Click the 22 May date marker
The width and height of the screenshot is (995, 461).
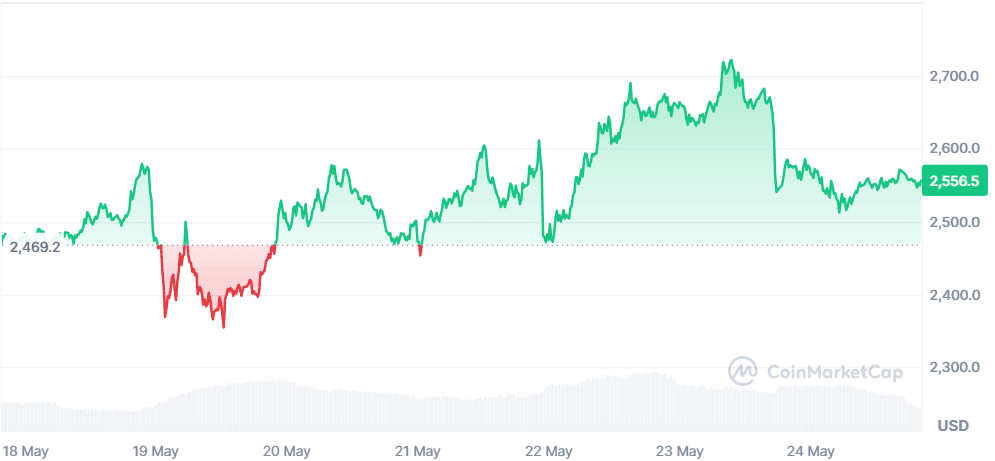click(549, 450)
